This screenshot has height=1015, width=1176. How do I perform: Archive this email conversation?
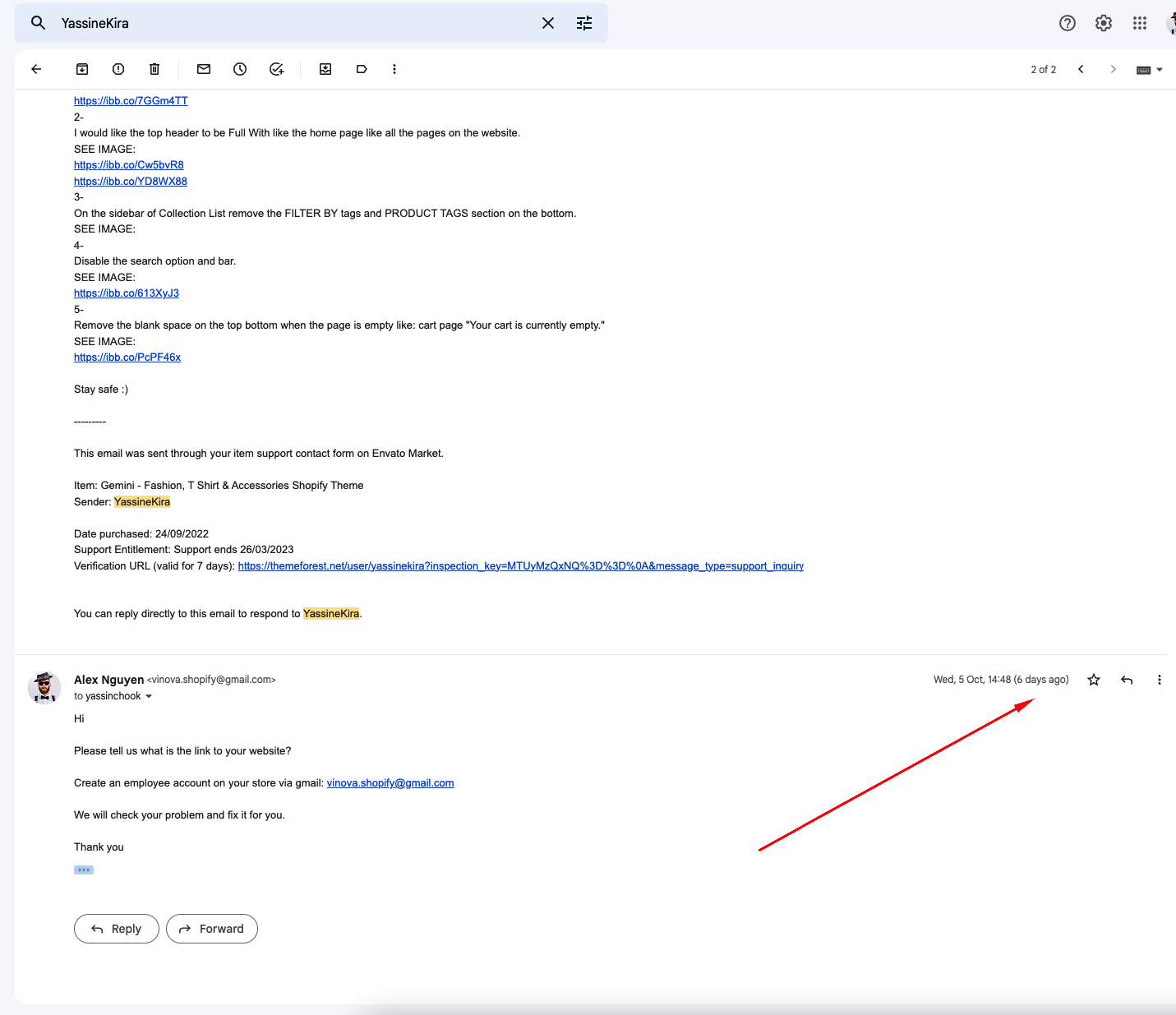point(82,69)
